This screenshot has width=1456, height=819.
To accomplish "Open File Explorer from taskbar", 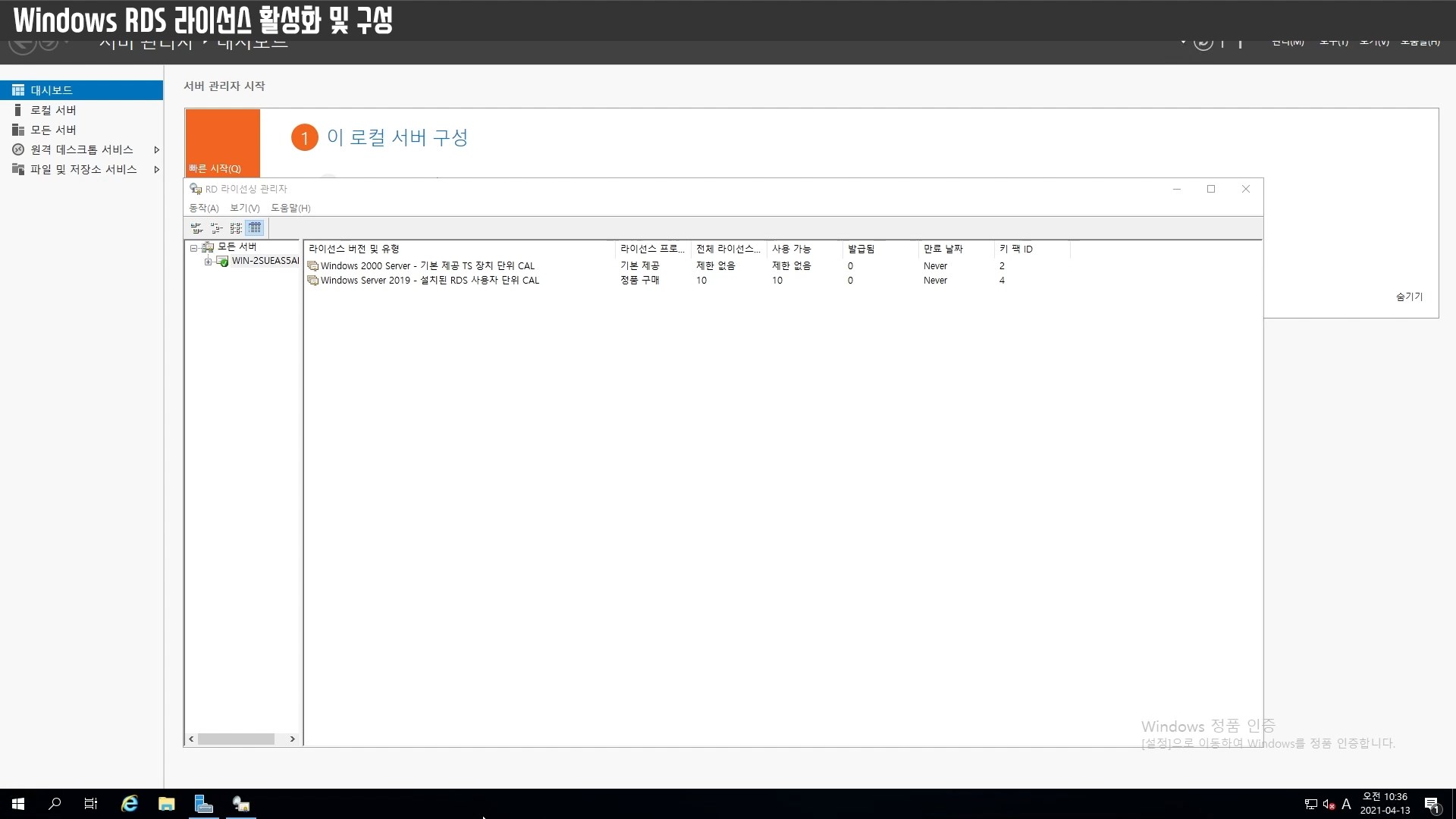I will [167, 804].
